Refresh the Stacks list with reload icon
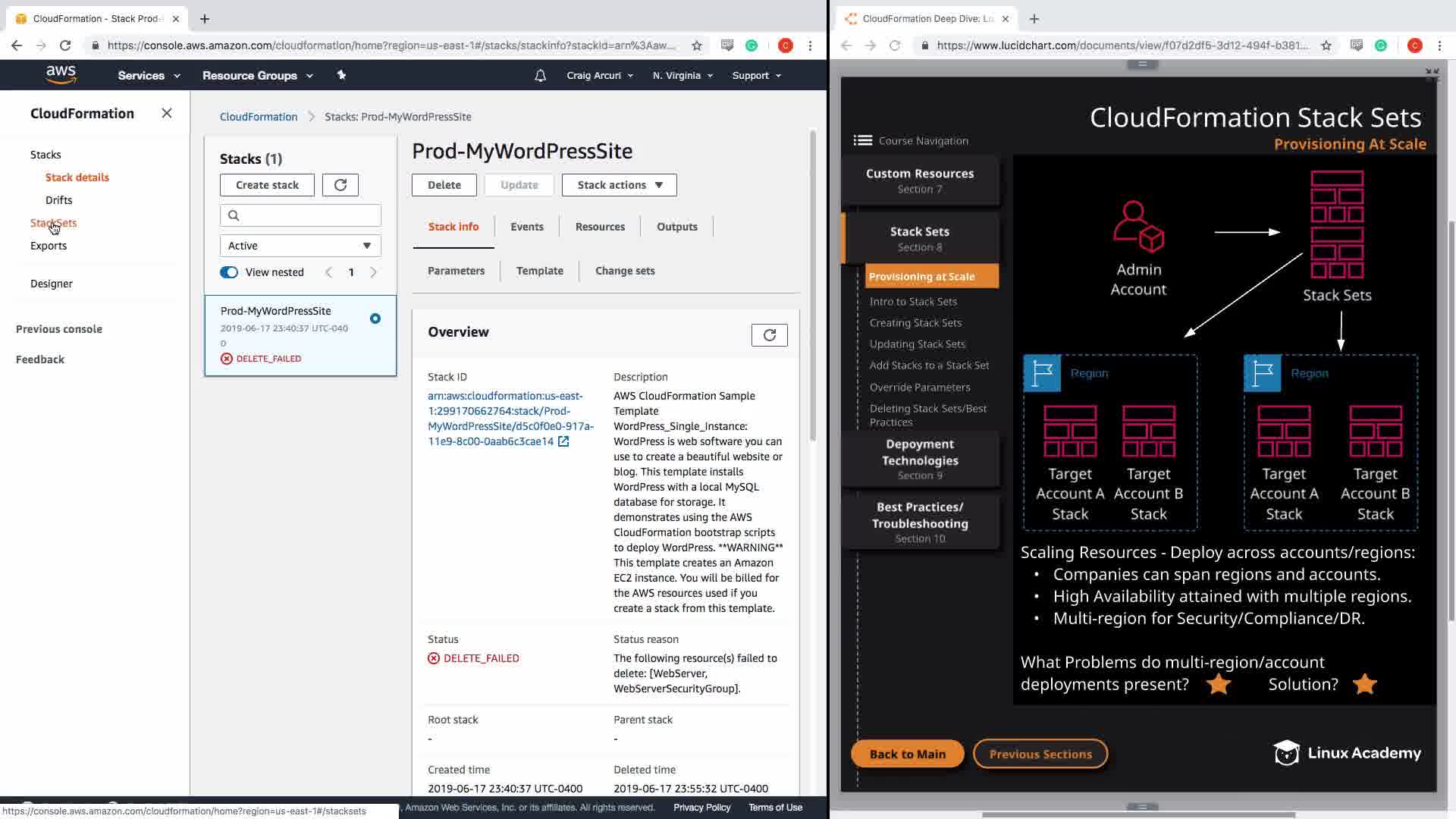This screenshot has height=819, width=1456. tap(340, 185)
